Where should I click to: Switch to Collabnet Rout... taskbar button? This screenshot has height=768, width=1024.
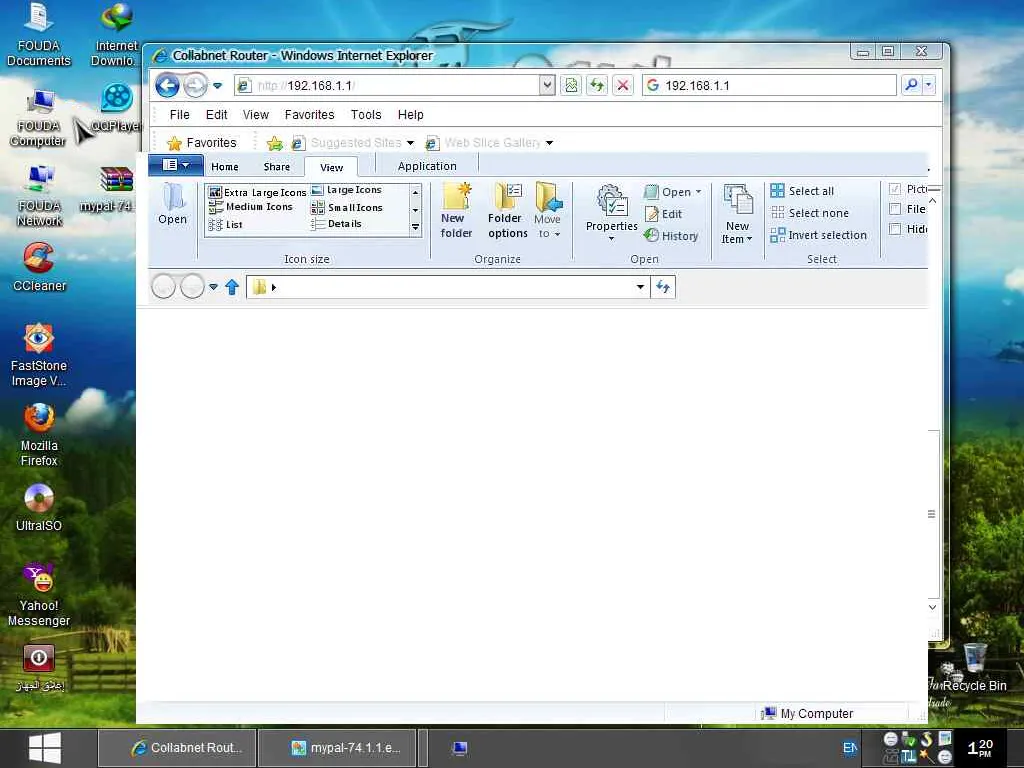(176, 748)
